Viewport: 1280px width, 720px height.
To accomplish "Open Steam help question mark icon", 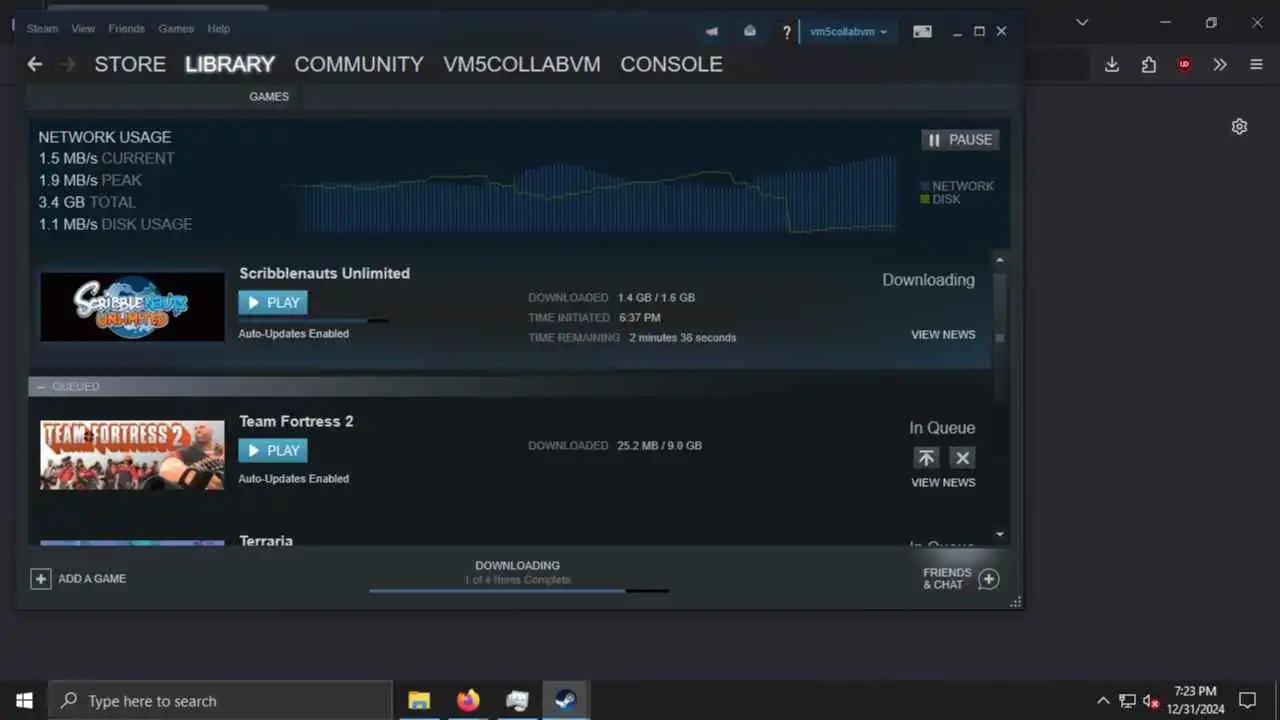I will [x=787, y=32].
